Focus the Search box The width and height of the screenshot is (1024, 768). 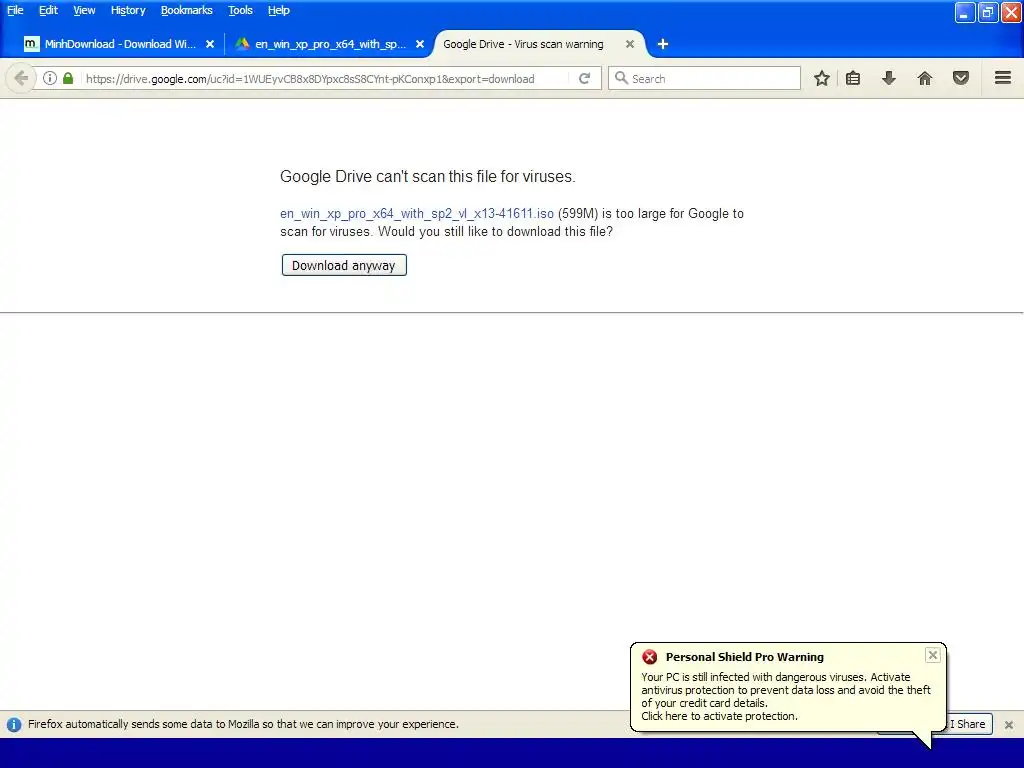(x=704, y=78)
